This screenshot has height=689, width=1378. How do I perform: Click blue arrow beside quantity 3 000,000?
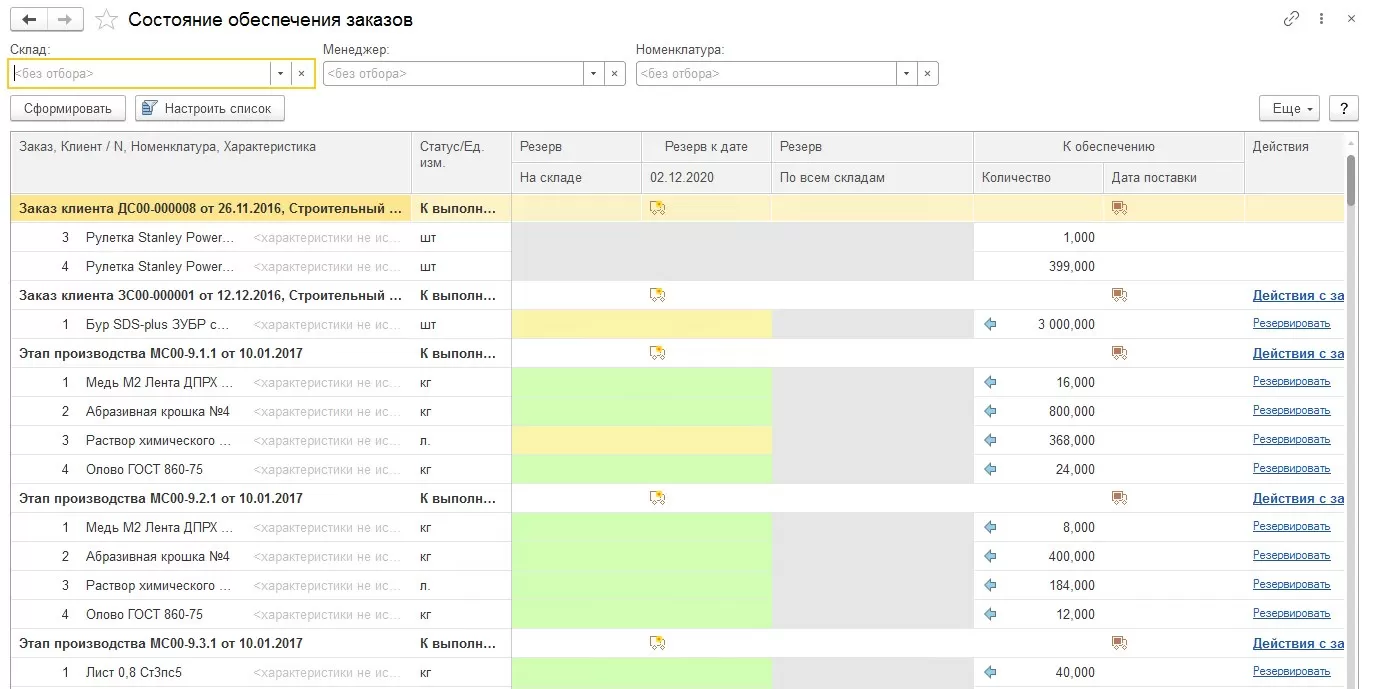(990, 324)
